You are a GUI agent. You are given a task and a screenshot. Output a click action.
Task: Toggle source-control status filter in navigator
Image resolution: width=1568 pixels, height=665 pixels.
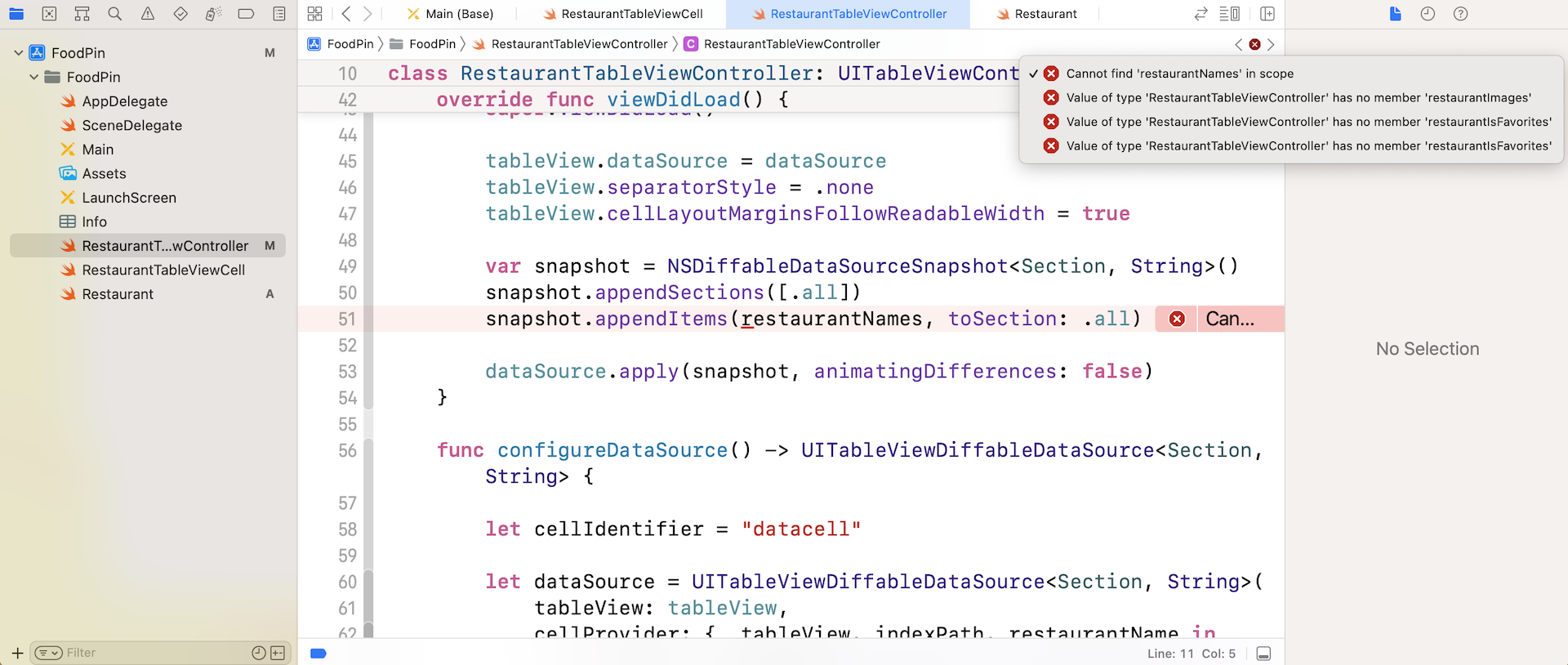tap(278, 653)
